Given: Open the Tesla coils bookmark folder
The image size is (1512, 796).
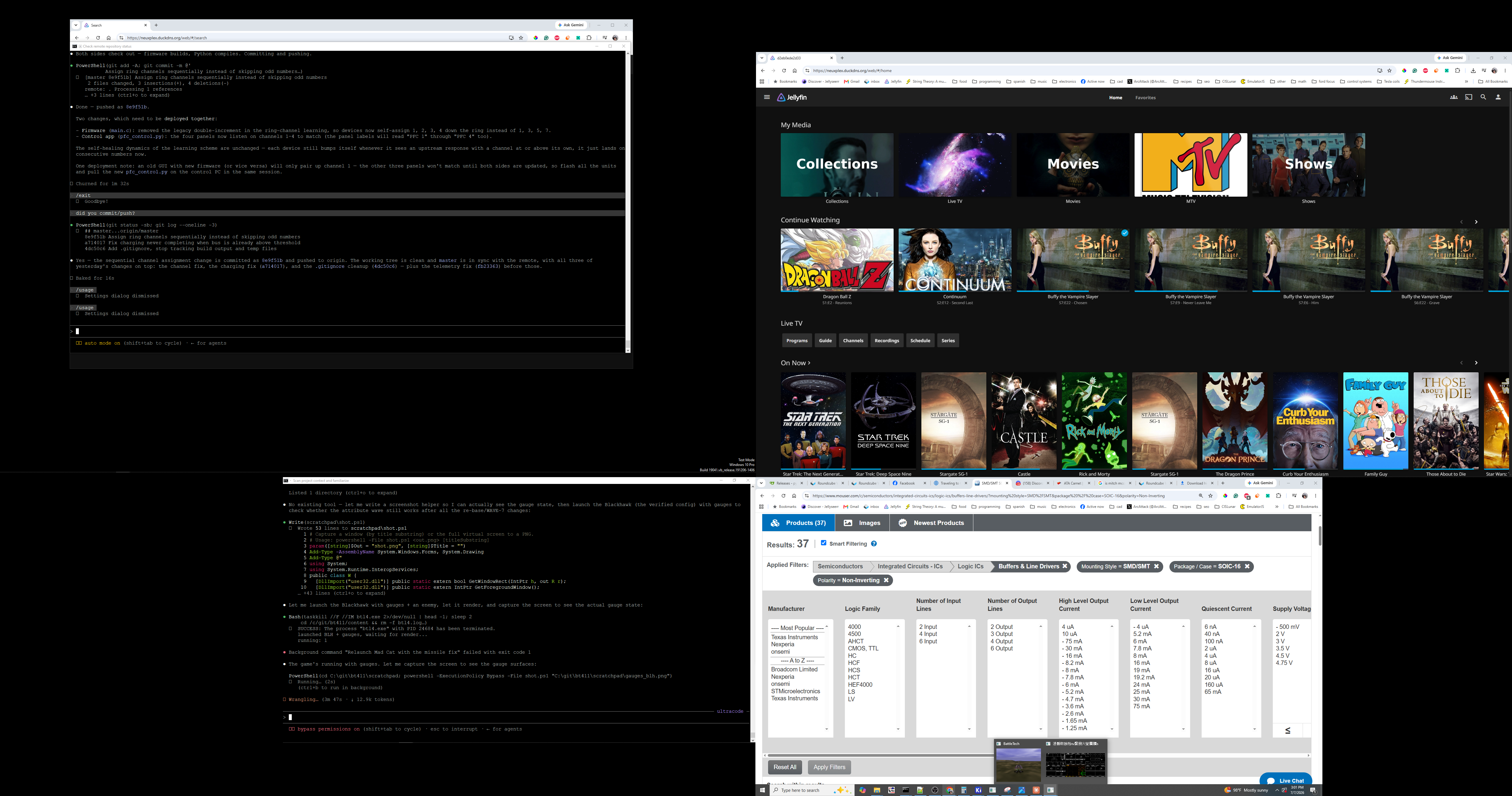Looking at the screenshot, I should click(x=1388, y=81).
